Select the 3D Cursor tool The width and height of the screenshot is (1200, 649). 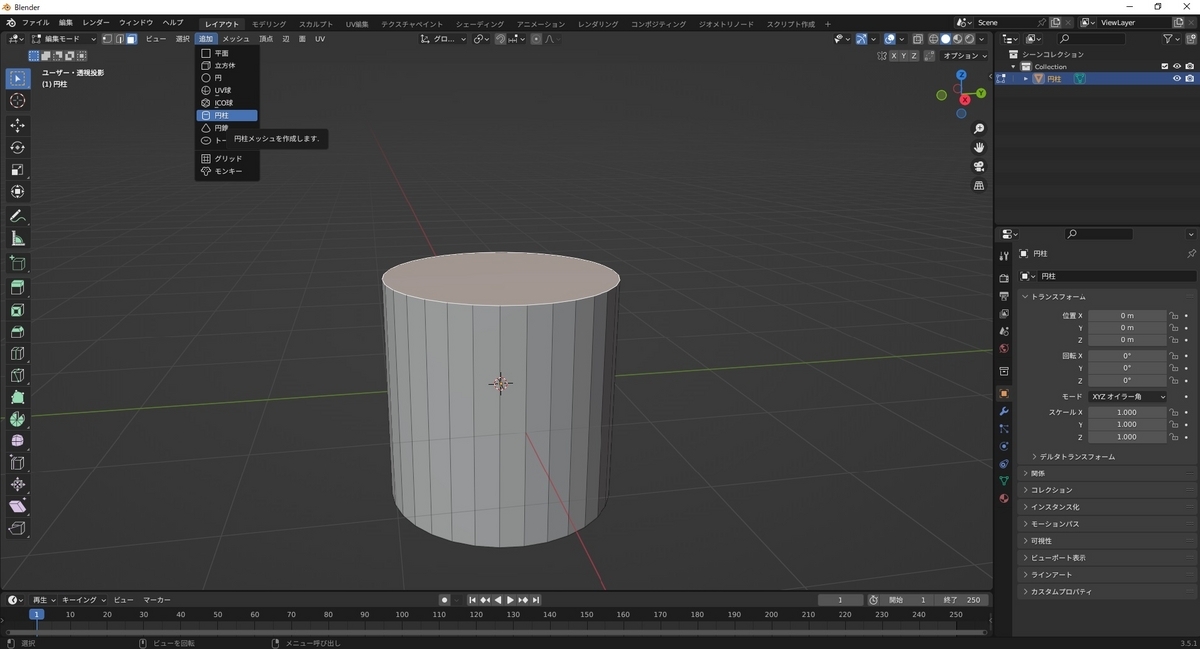click(x=17, y=100)
